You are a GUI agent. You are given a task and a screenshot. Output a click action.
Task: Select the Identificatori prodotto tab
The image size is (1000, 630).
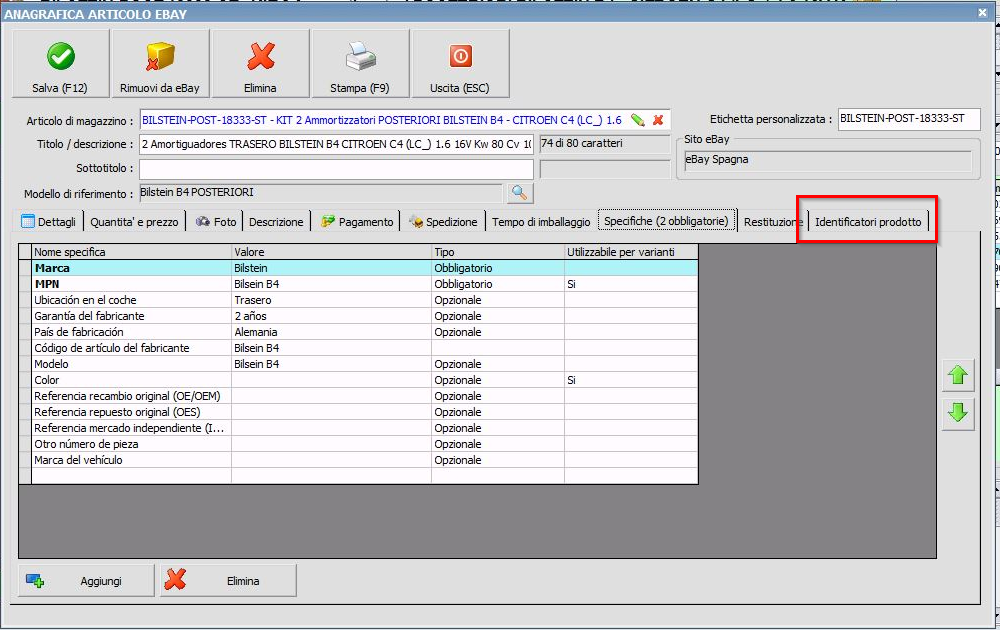868,221
